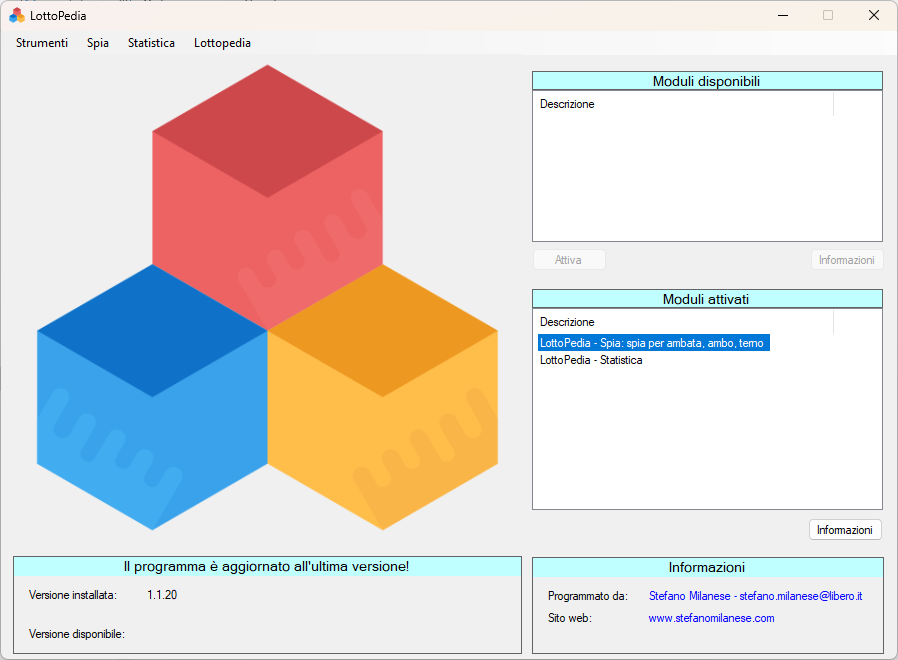This screenshot has height=660, width=898.
Task: Click the Attiva button
Action: (569, 260)
